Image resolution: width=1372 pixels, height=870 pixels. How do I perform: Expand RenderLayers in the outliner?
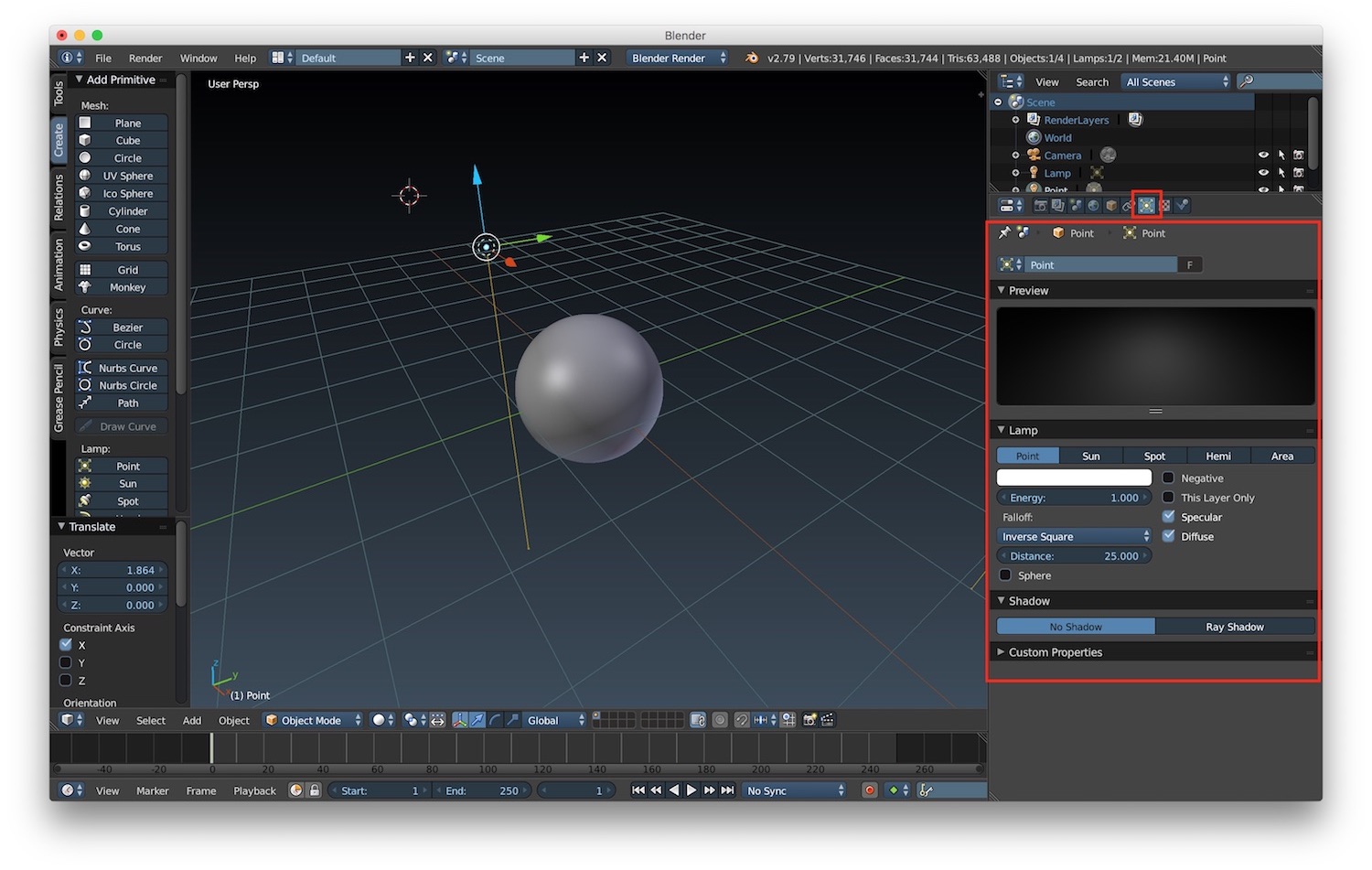[x=1015, y=120]
